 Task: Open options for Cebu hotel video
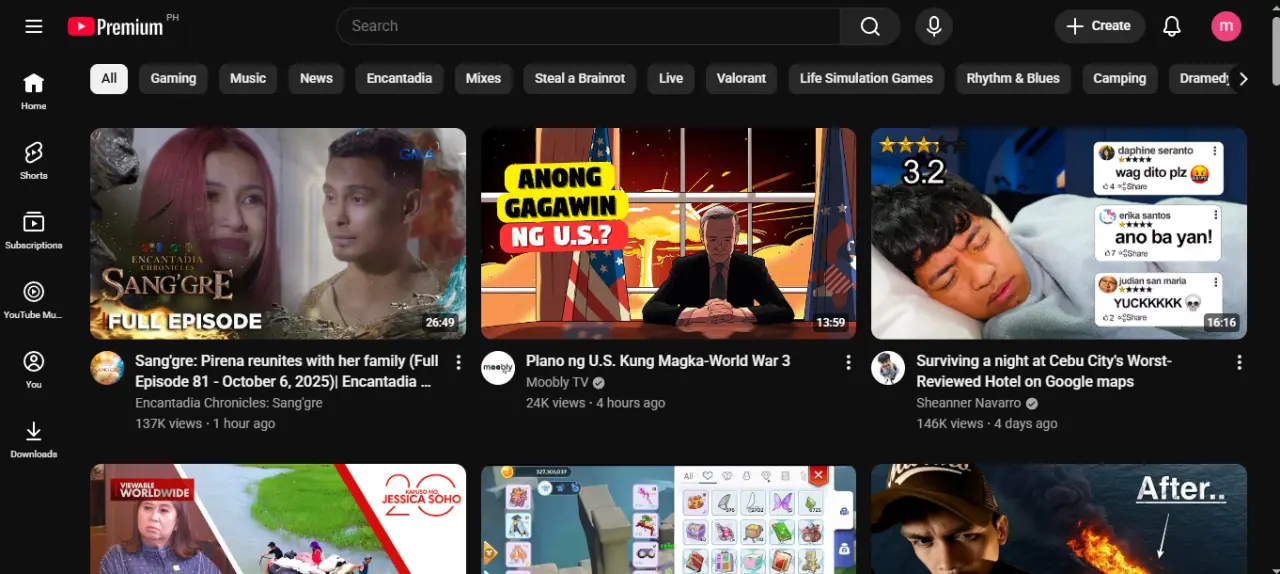(1239, 362)
